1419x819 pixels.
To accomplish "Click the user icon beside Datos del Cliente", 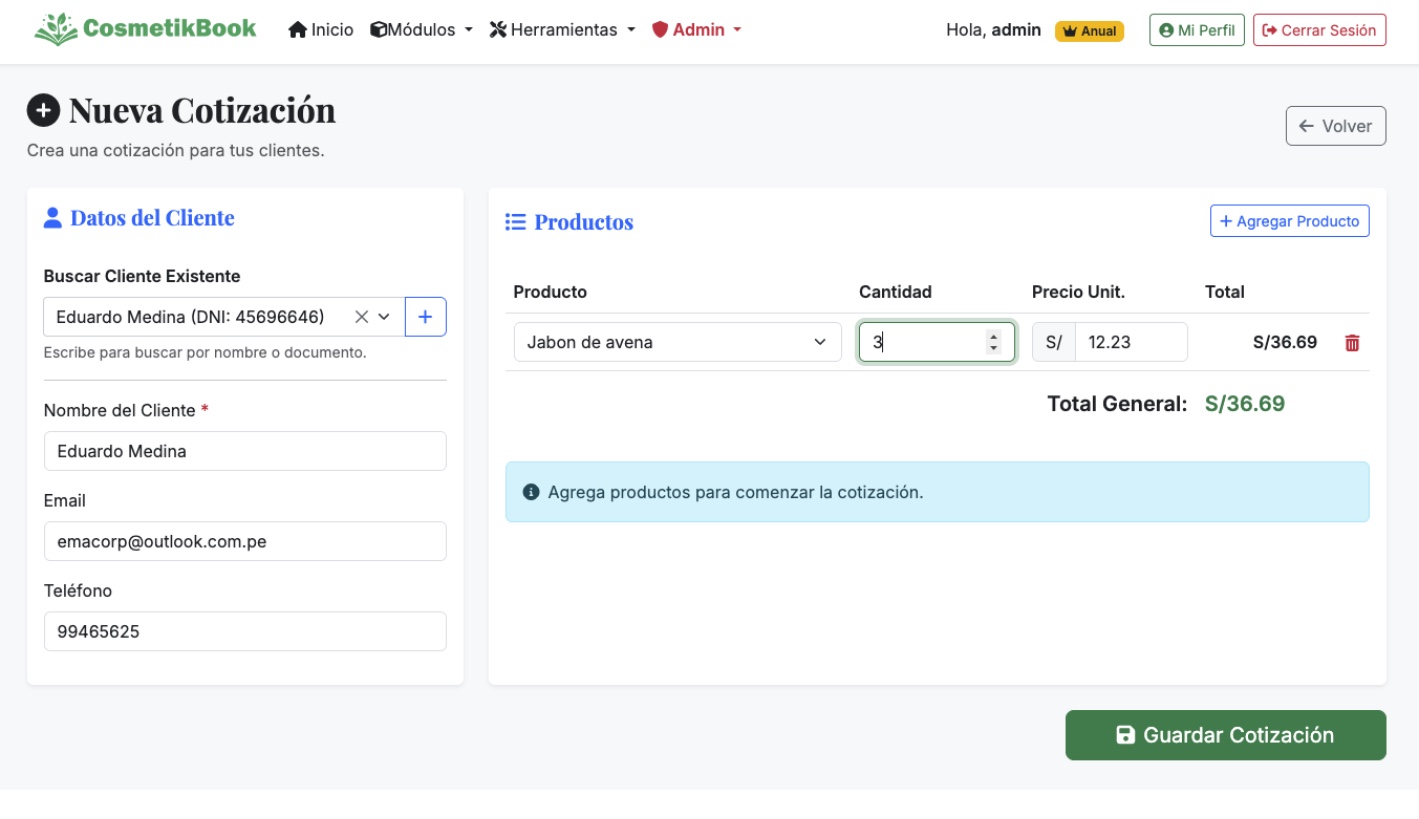I will click(53, 218).
